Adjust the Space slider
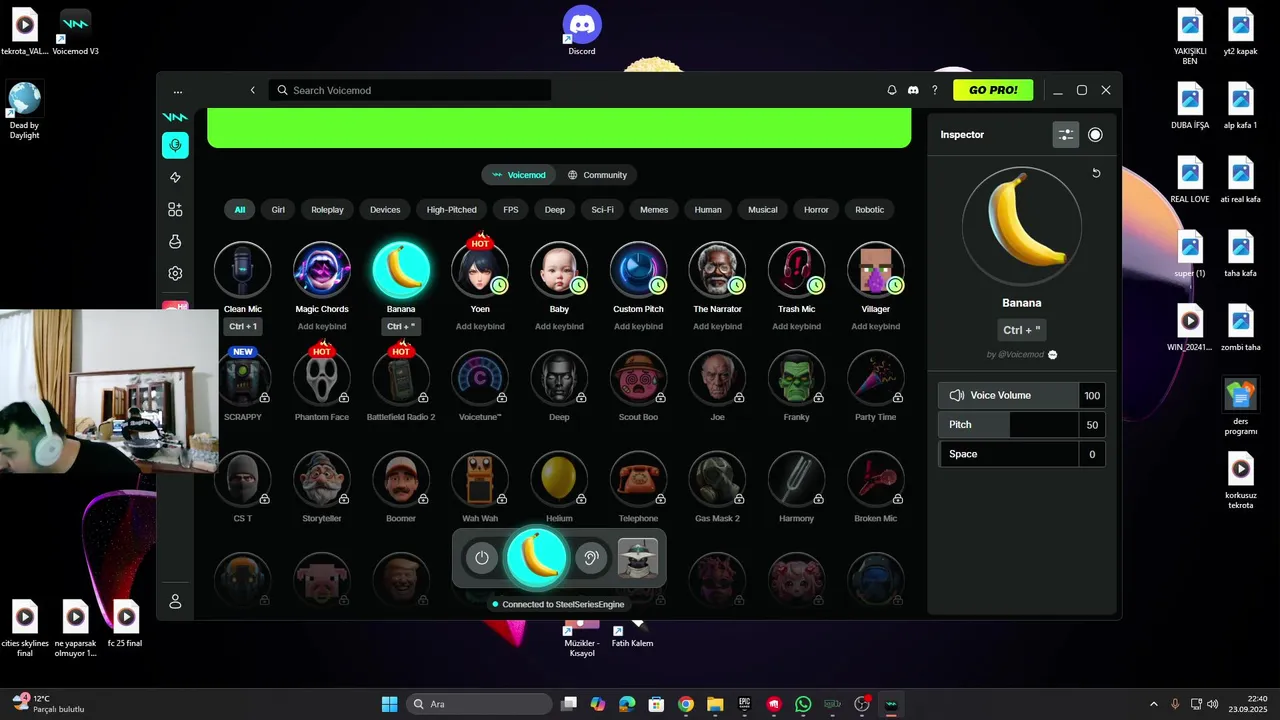 pyautogui.click(x=1022, y=454)
